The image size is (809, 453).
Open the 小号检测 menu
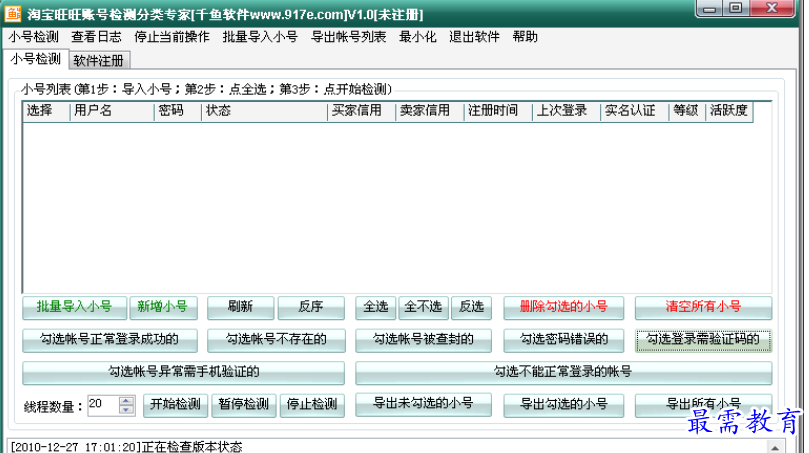(34, 37)
